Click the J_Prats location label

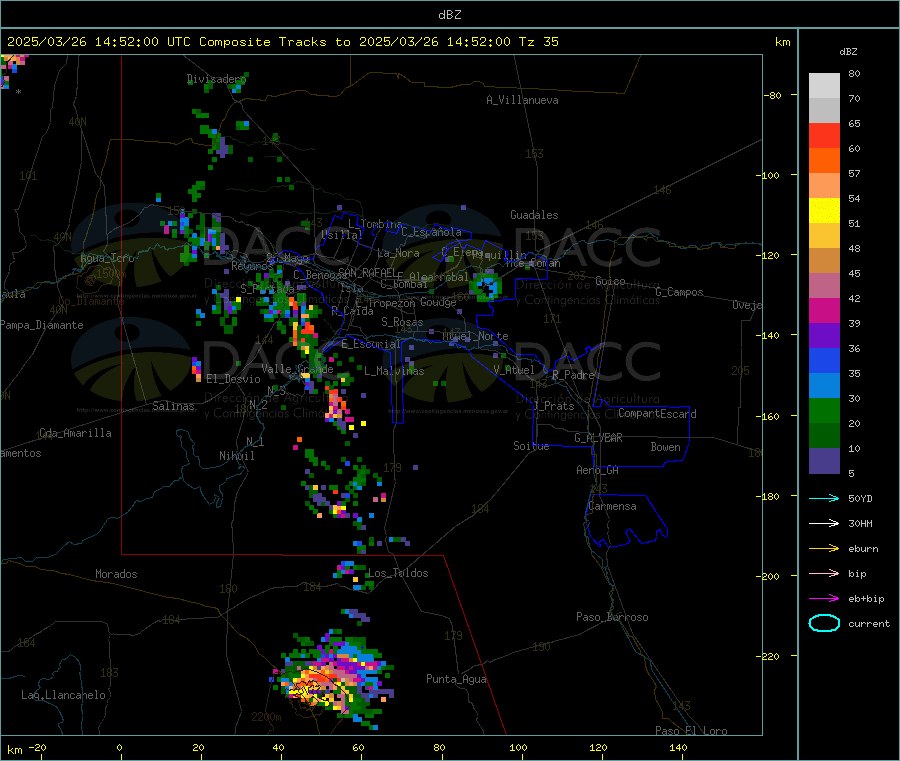coord(553,405)
